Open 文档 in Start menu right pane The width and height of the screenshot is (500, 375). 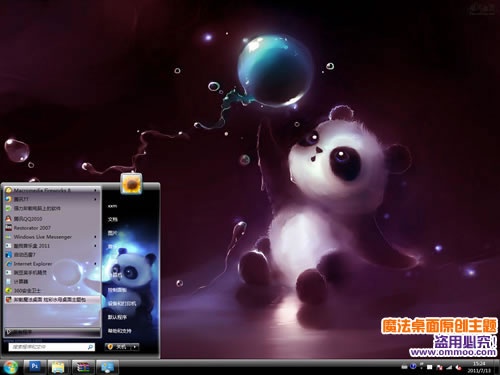pyautogui.click(x=112, y=219)
